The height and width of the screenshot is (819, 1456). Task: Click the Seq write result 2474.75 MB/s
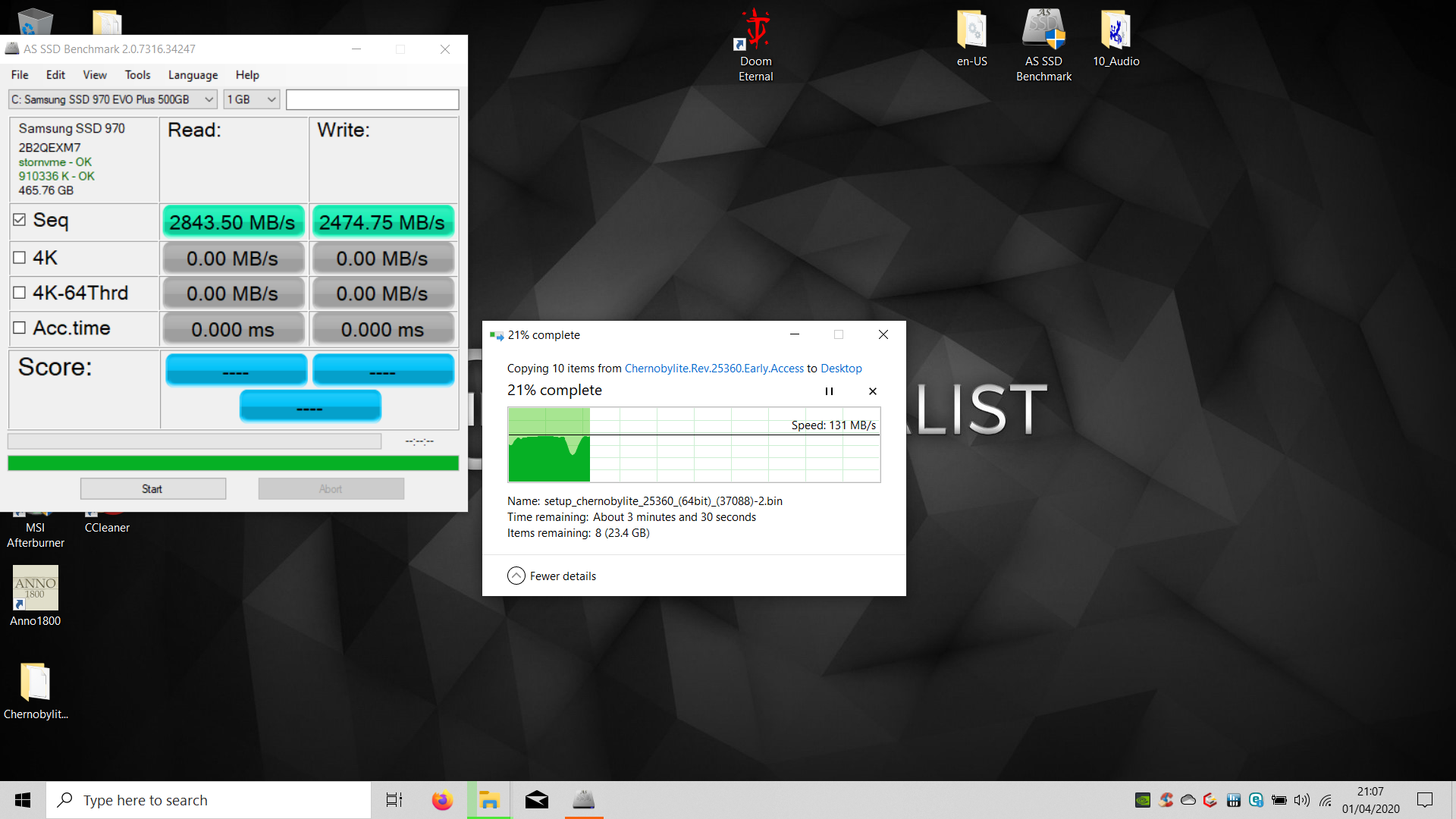tap(383, 222)
